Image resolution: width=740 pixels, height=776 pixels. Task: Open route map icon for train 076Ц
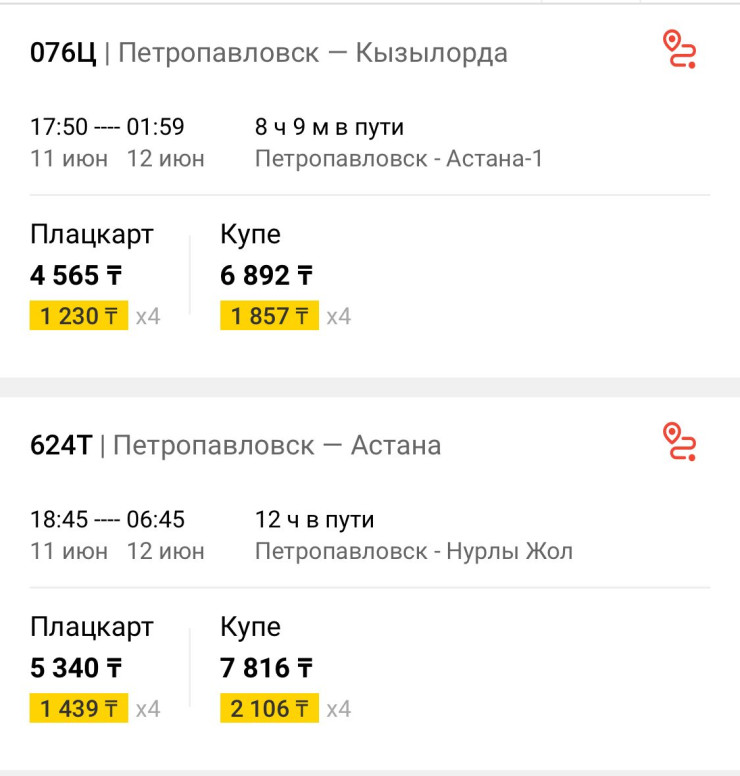pos(680,49)
